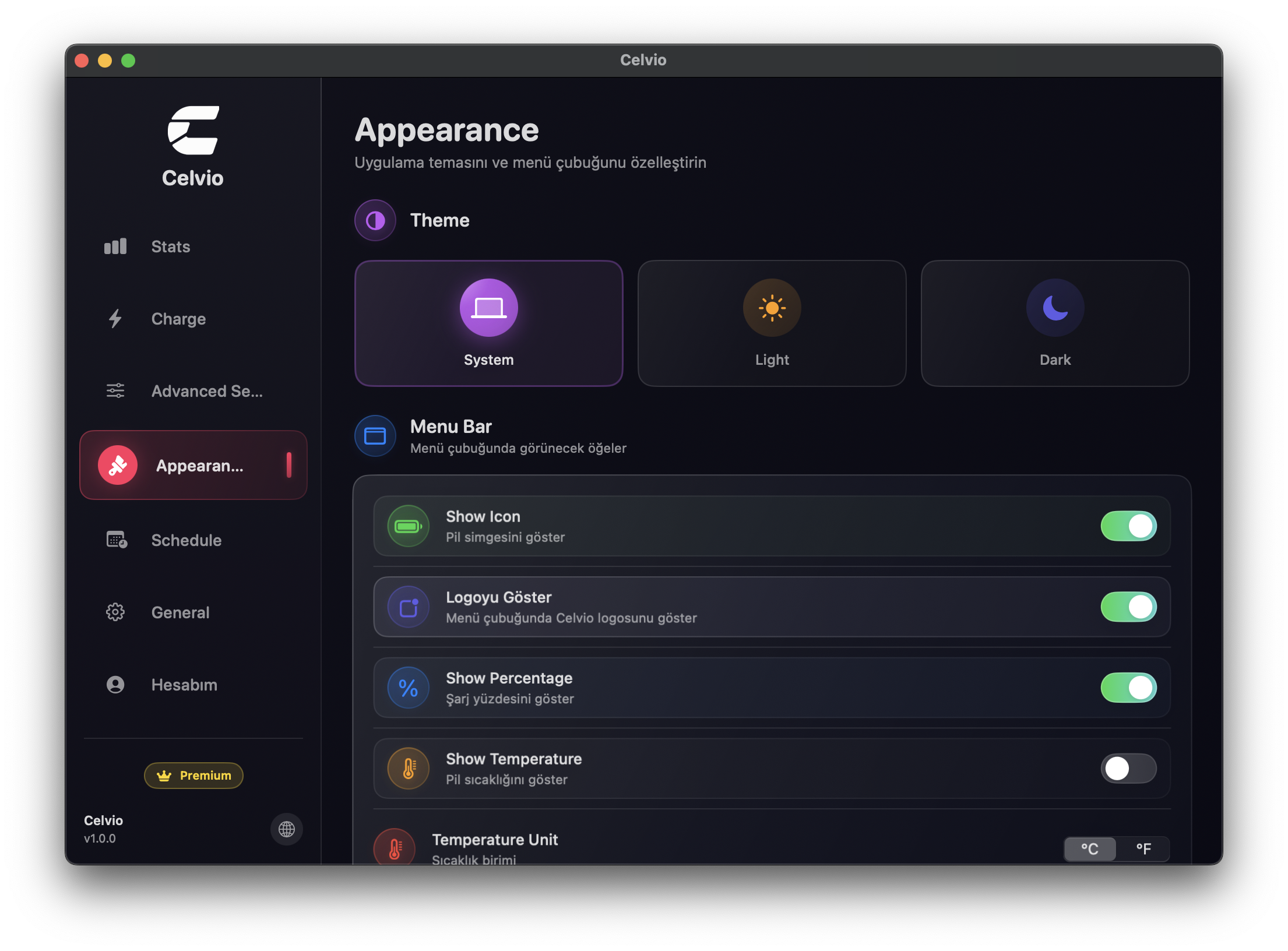Disable the Show Percentage toggle
This screenshot has width=1288, height=951.
tap(1128, 688)
